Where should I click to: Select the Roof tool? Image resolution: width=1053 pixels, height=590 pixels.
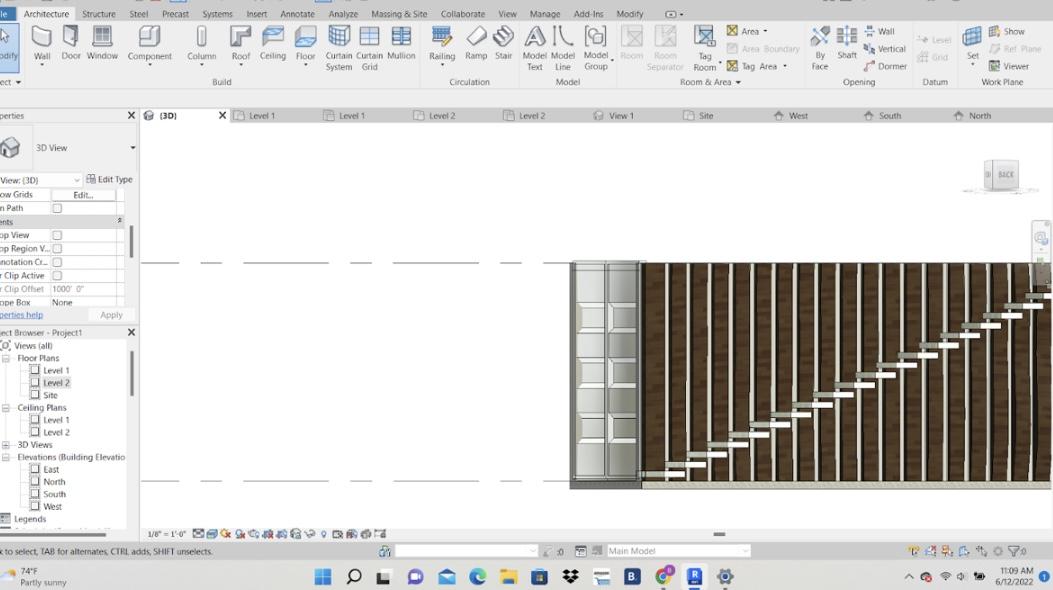[240, 44]
